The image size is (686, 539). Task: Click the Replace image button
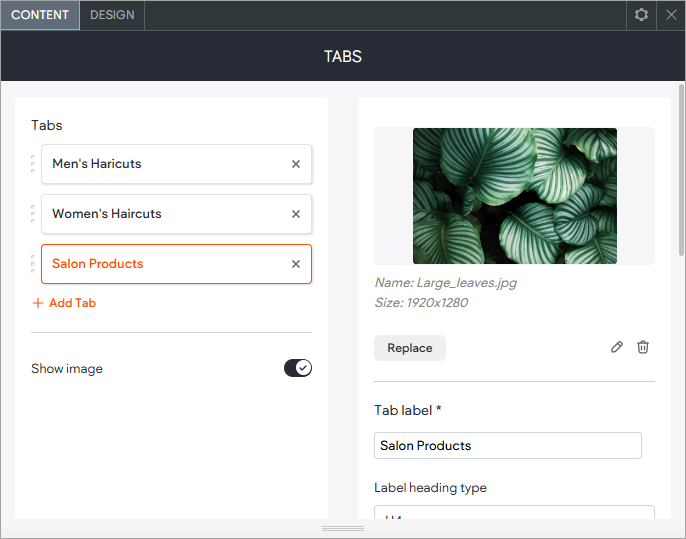(410, 348)
